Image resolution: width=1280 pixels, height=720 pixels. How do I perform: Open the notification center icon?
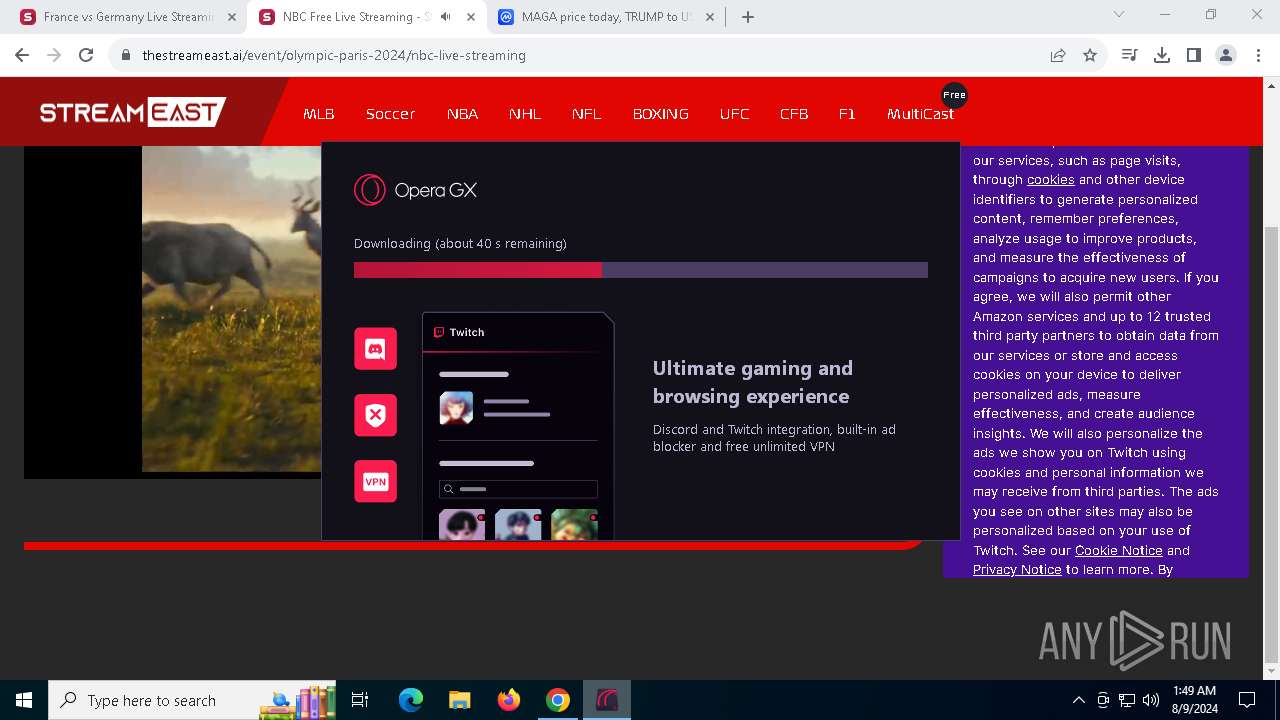(x=1247, y=700)
